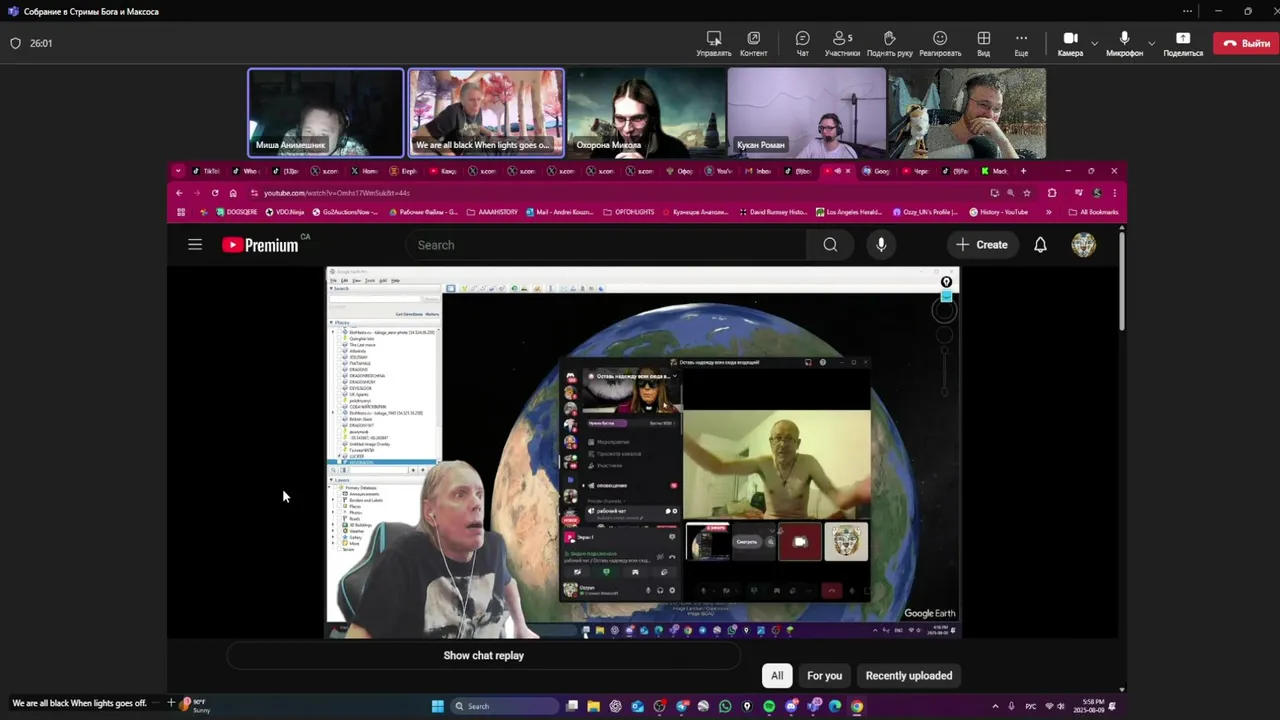Viewport: 1280px width, 720px height.
Task: Open browser extensions puzzle icon
Action: pyautogui.click(x=1052, y=193)
